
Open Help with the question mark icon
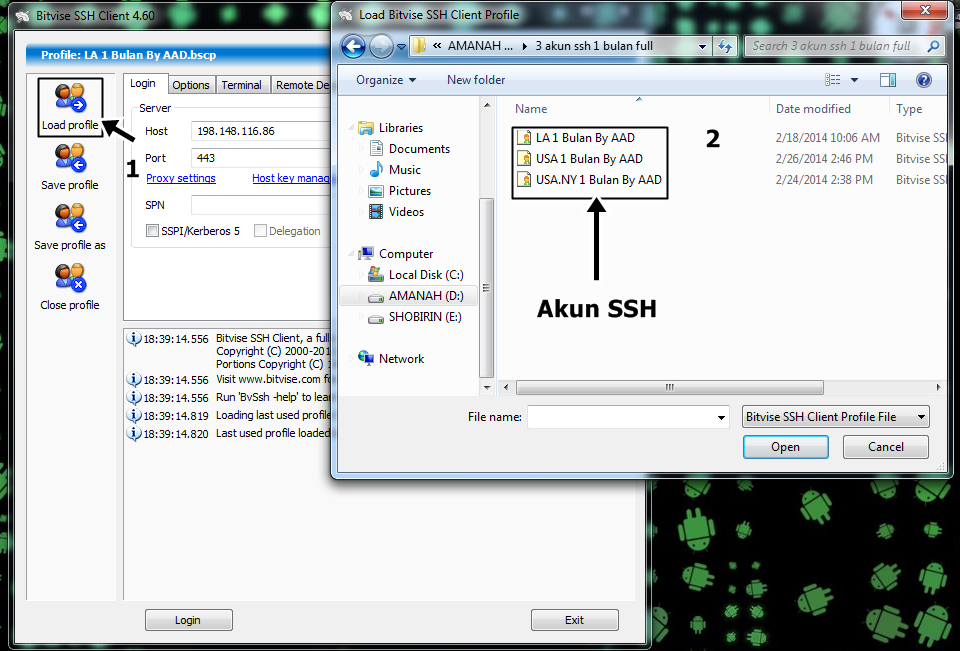point(924,80)
